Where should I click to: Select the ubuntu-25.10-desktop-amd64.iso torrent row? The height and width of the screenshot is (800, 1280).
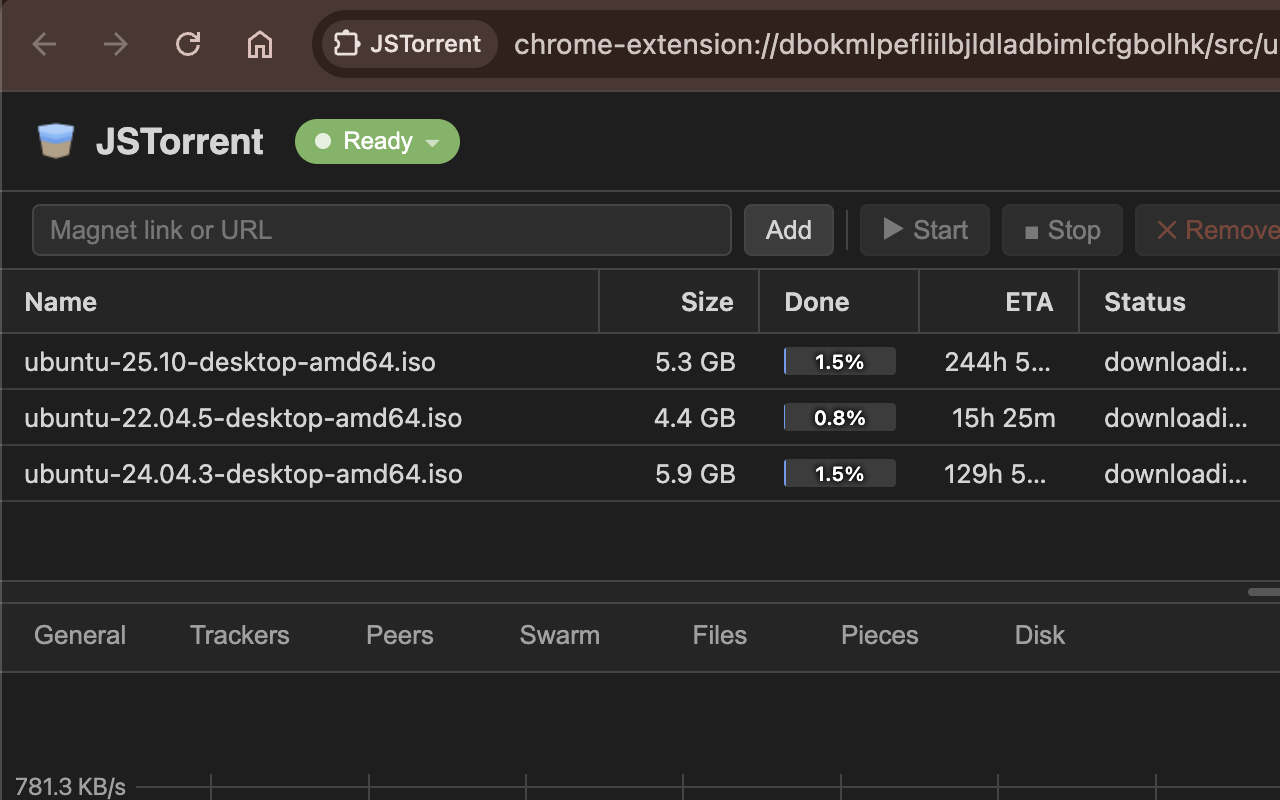click(230, 362)
